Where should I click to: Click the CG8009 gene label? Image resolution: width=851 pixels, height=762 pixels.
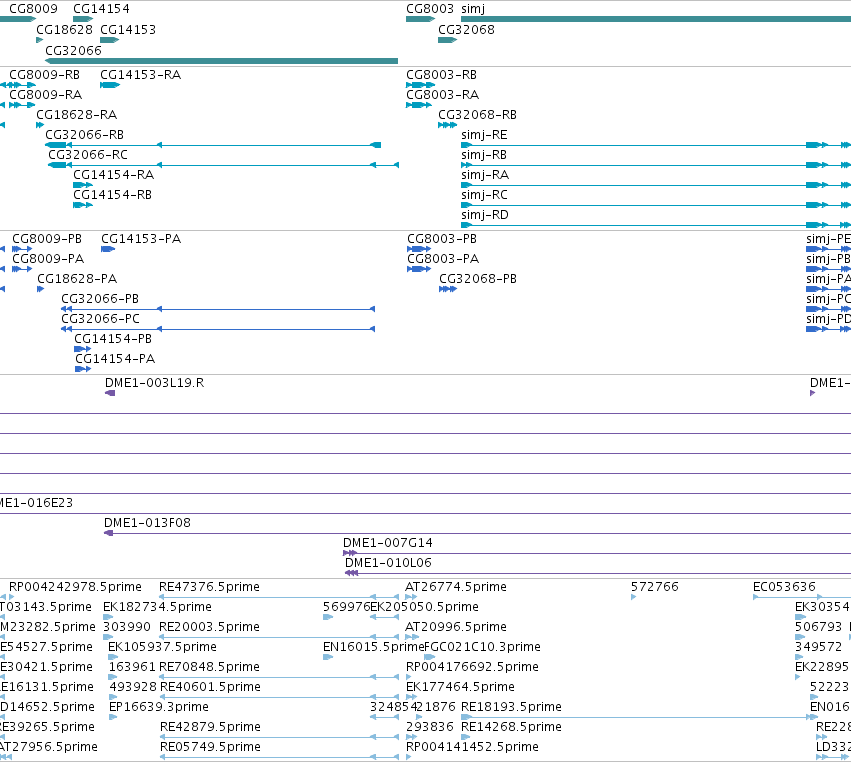33,9
